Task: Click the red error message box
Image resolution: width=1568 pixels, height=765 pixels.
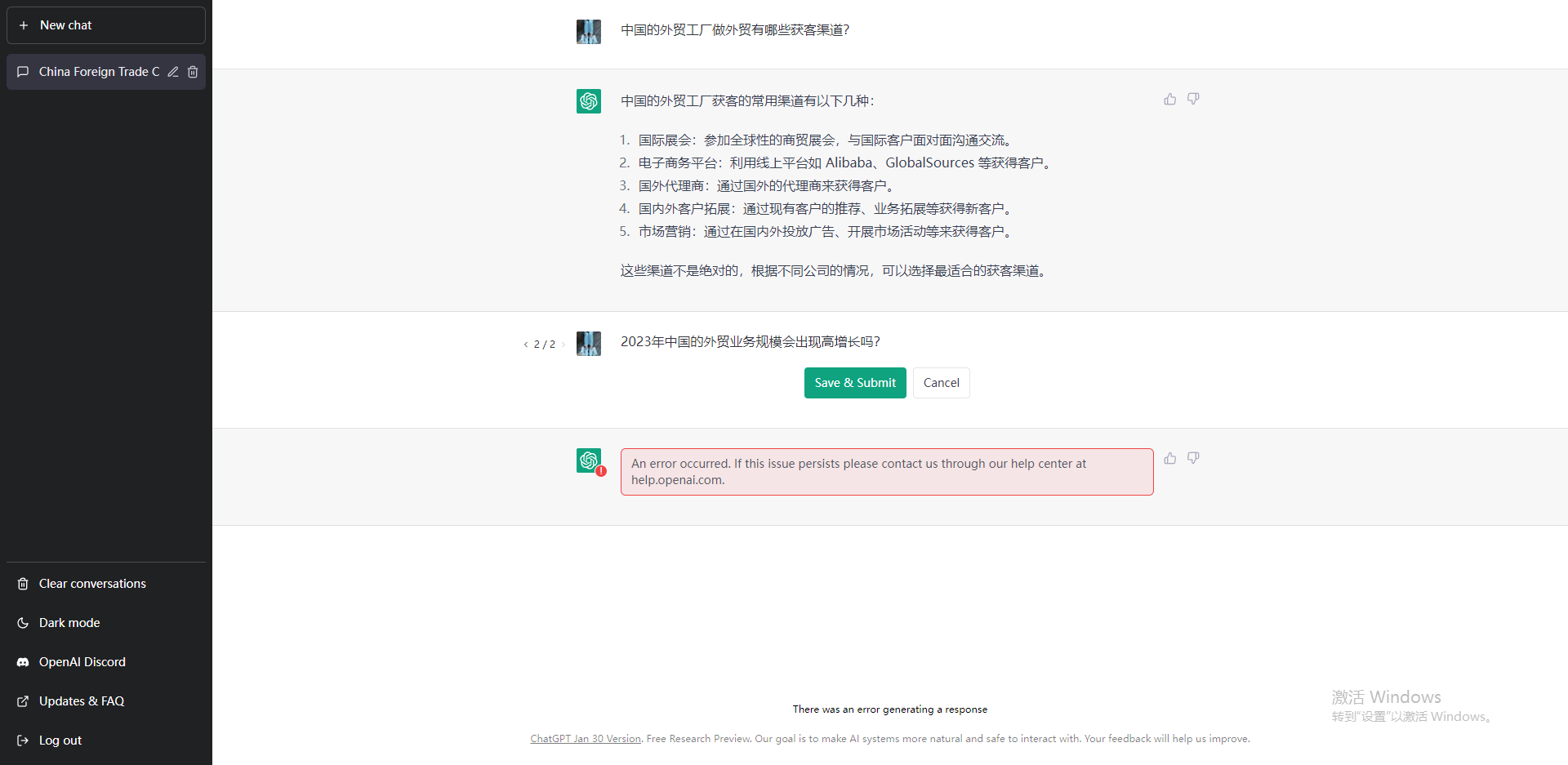Action: point(887,472)
